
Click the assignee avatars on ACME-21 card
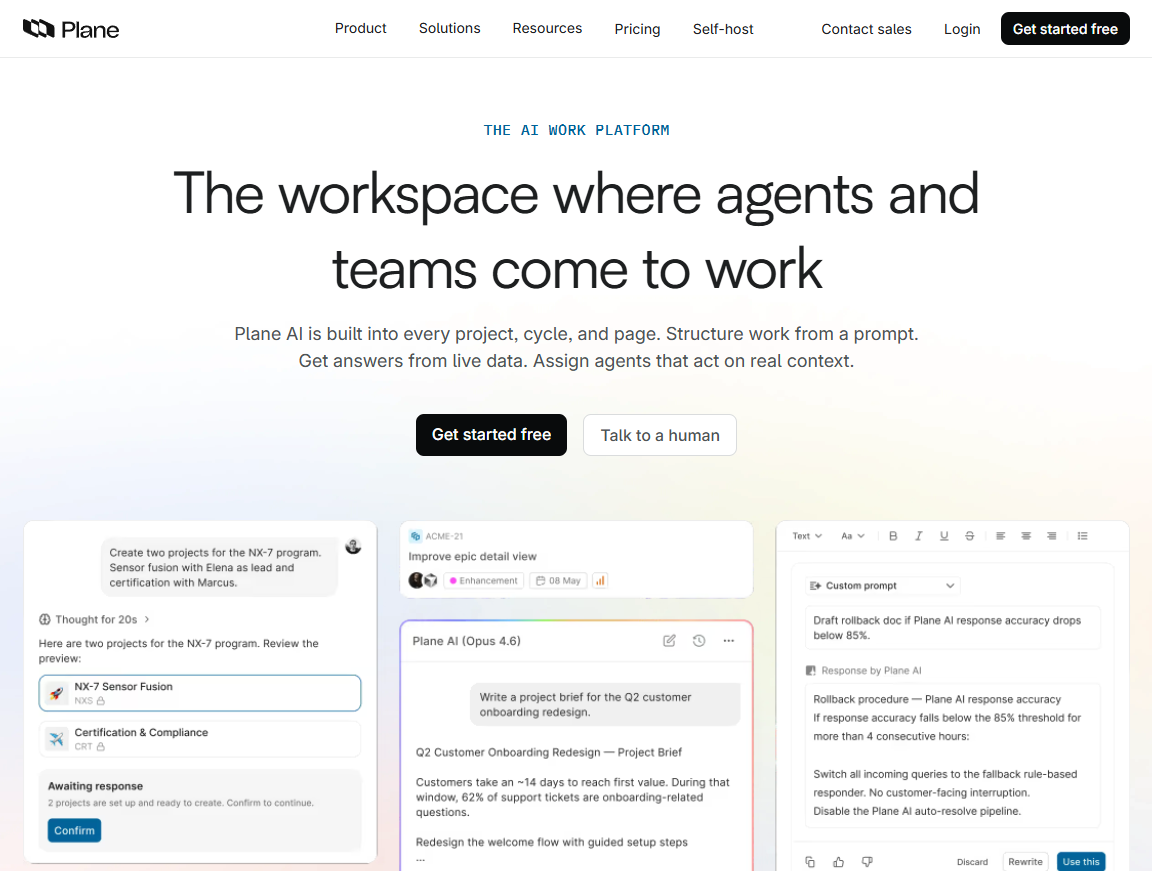tap(423, 581)
